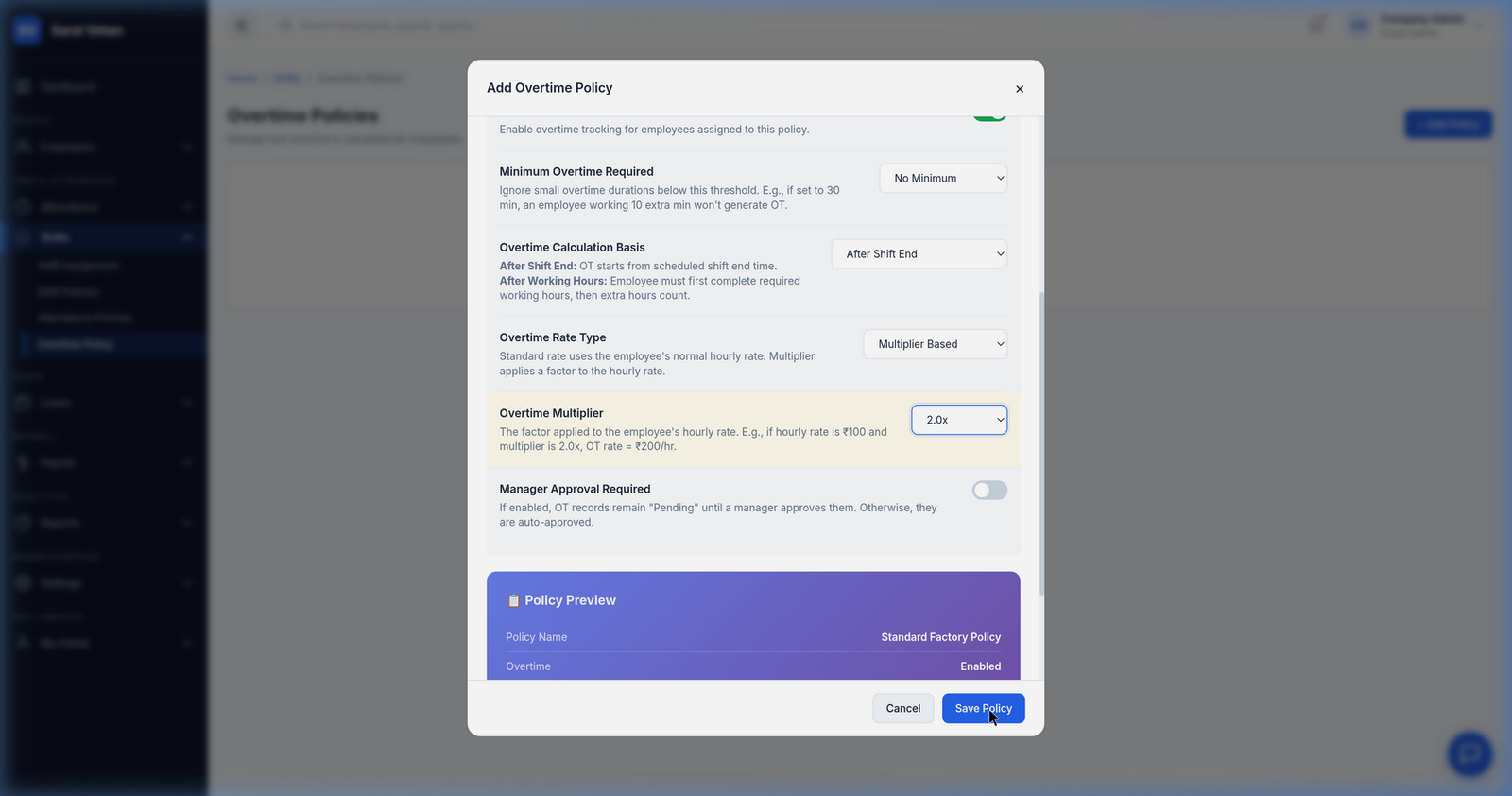Viewport: 1512px width, 796px height.
Task: Click the Minimum Overtime Required label
Action: tap(576, 171)
